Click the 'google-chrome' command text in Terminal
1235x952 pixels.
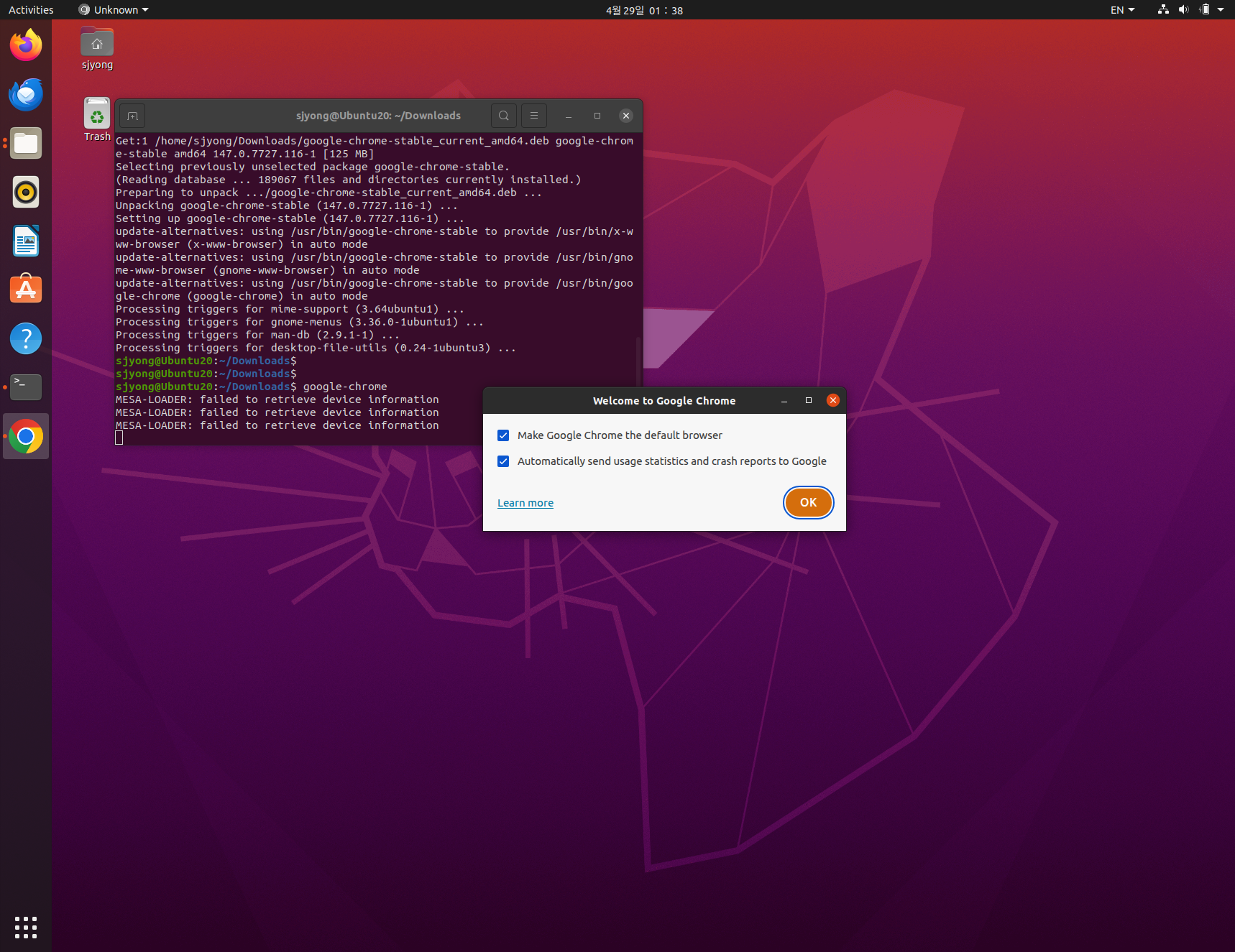(x=345, y=387)
